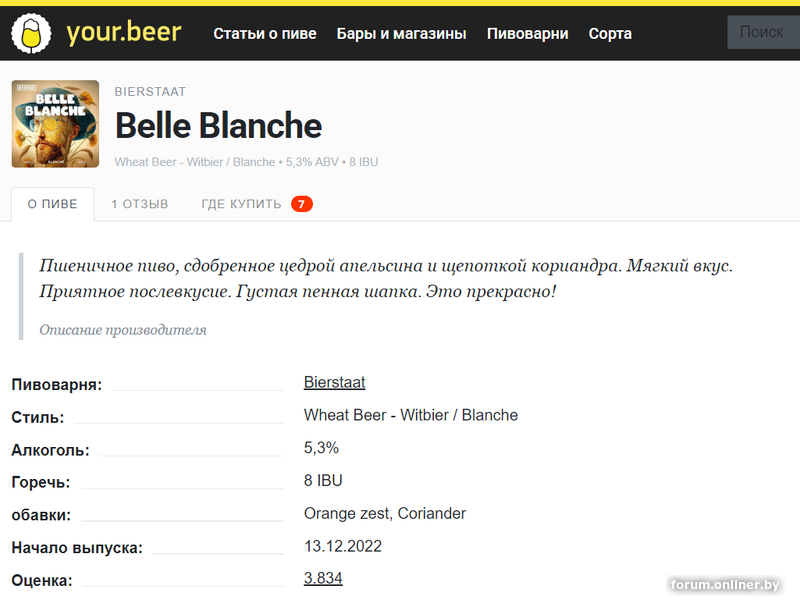Click the Пивоварня: label
The width and height of the screenshot is (800, 606).
57,385
